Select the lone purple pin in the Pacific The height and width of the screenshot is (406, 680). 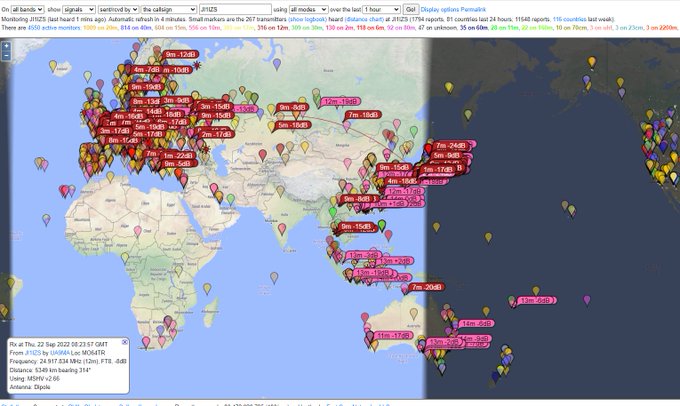587,299
